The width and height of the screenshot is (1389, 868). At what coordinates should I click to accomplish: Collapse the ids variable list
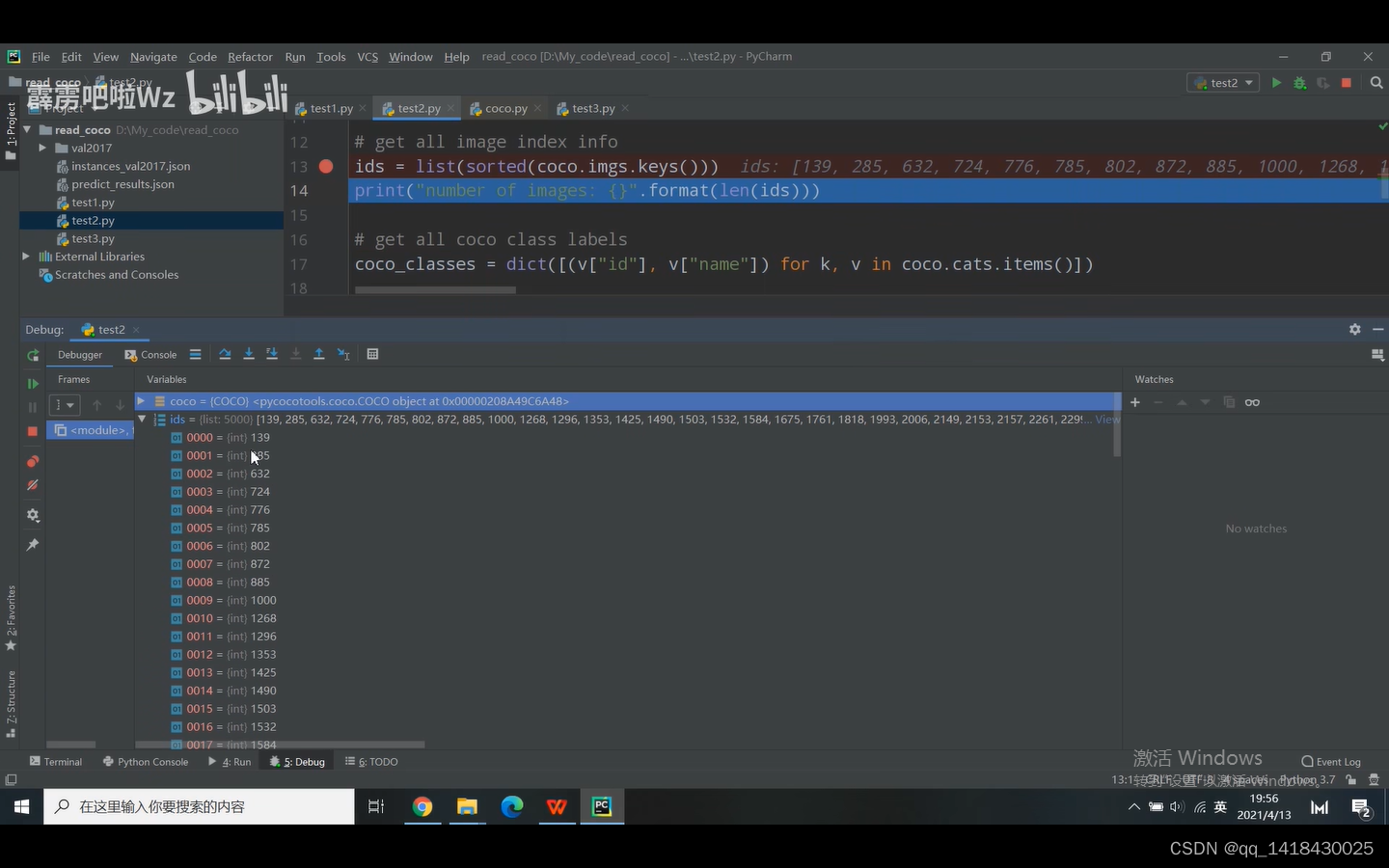(142, 419)
